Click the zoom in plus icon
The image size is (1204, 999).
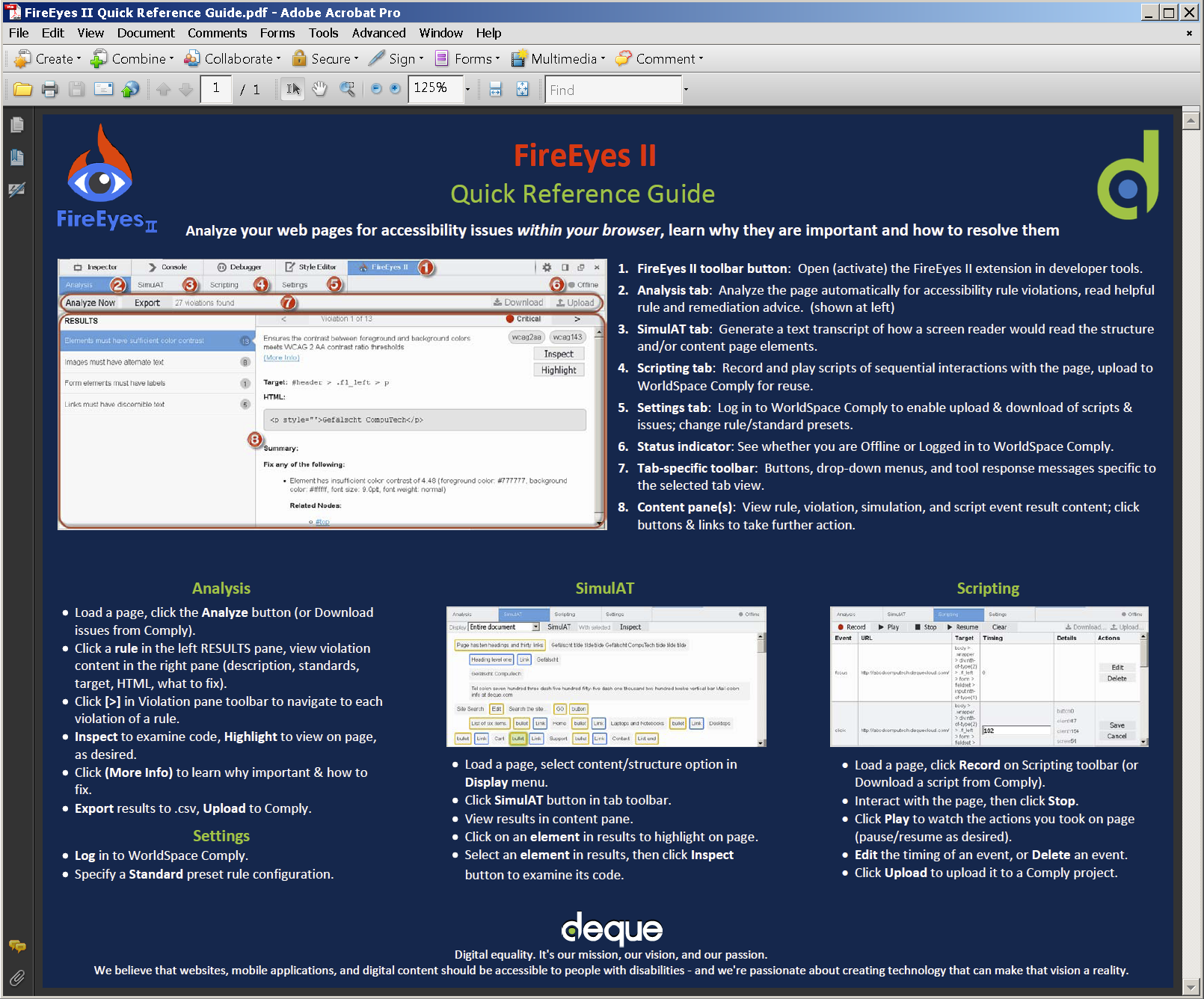point(395,89)
